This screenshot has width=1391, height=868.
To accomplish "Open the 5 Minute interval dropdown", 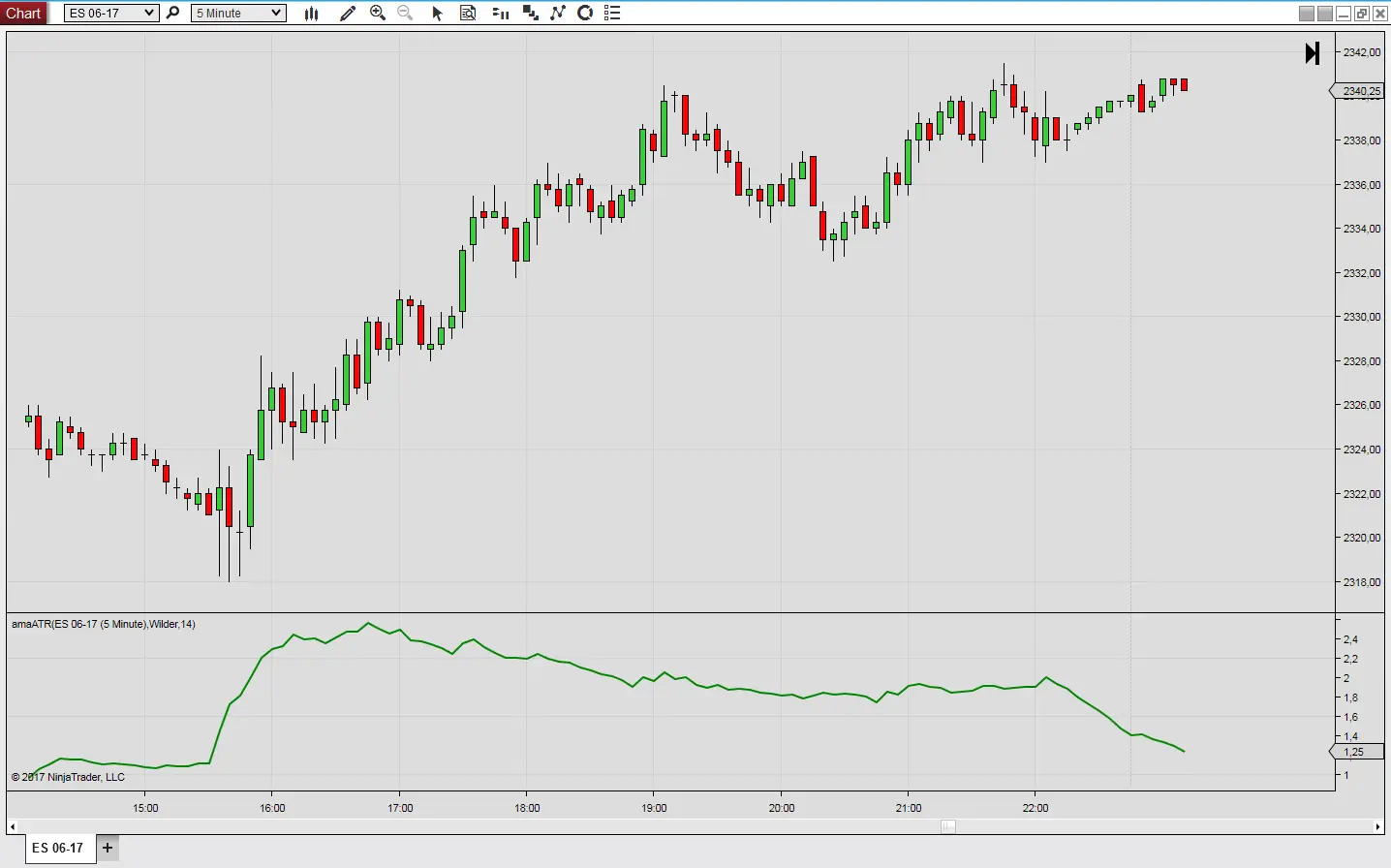I will [238, 13].
